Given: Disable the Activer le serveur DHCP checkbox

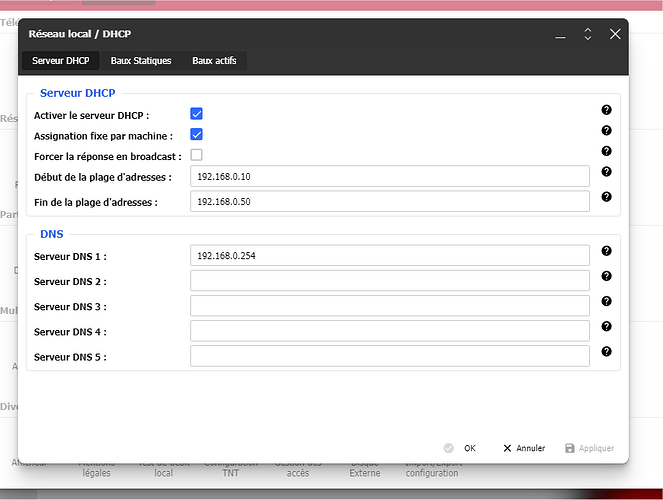Looking at the screenshot, I should [197, 114].
